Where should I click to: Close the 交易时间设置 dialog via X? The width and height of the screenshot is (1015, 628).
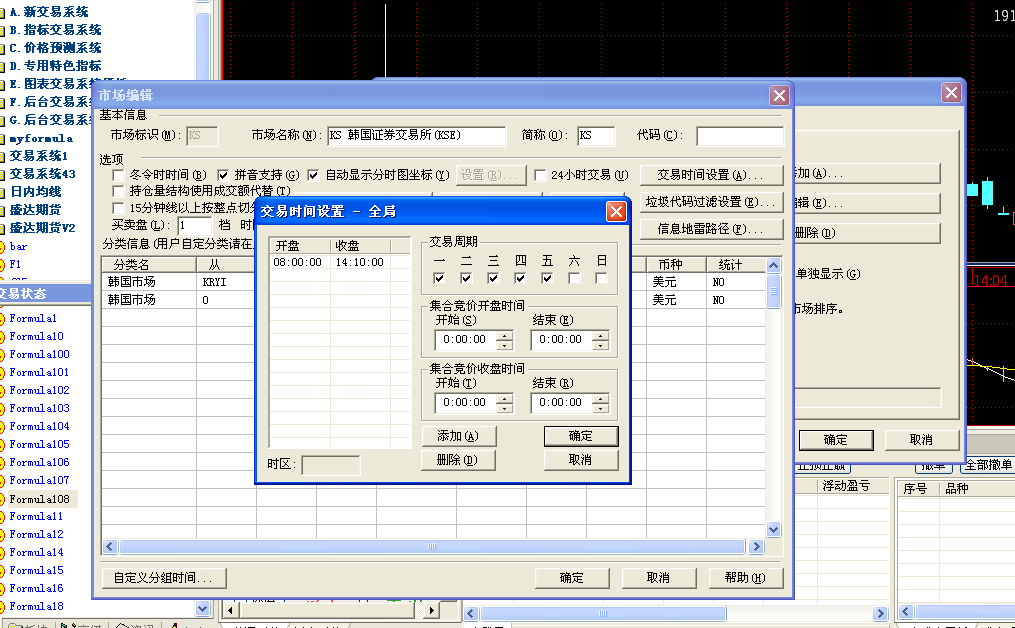click(x=617, y=211)
